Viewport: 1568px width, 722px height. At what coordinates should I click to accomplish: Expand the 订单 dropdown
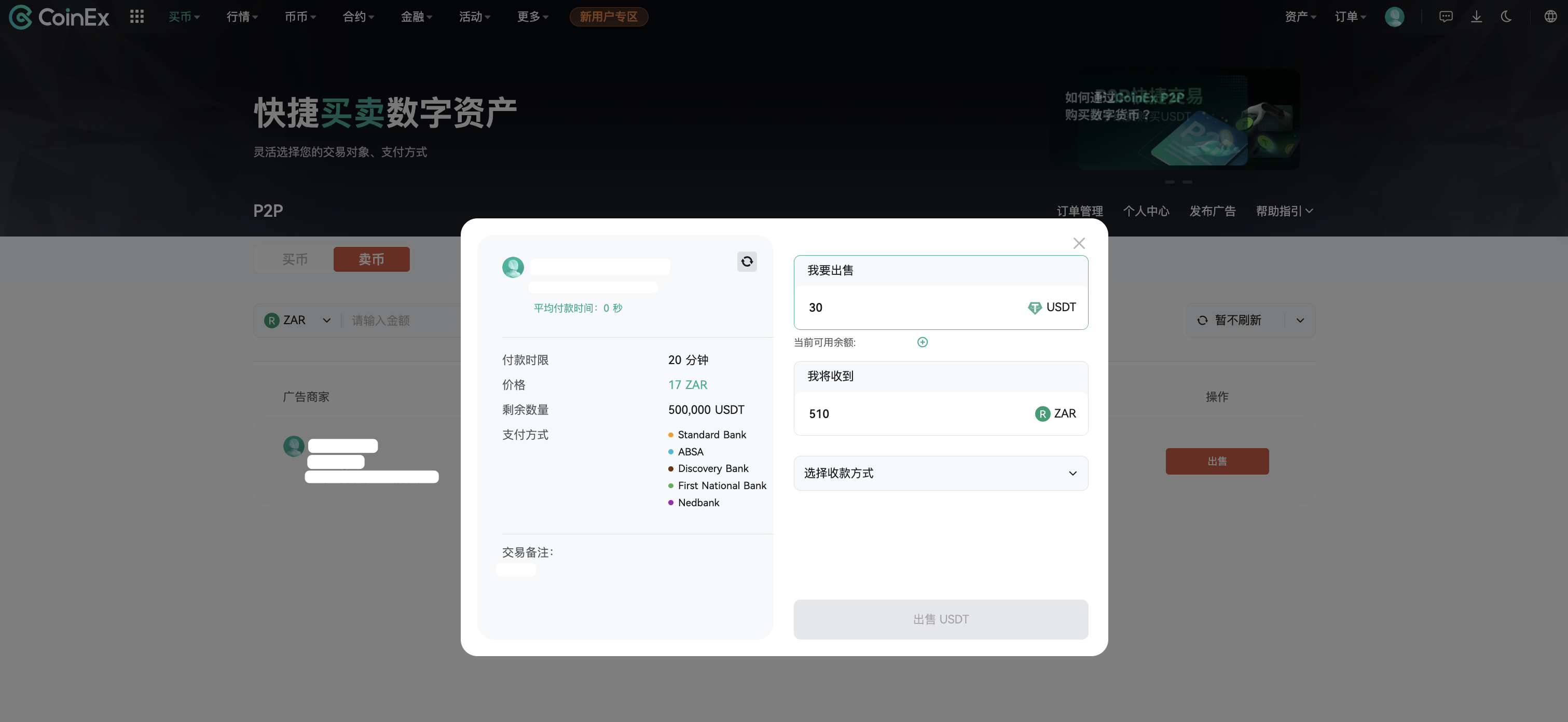pos(1350,17)
